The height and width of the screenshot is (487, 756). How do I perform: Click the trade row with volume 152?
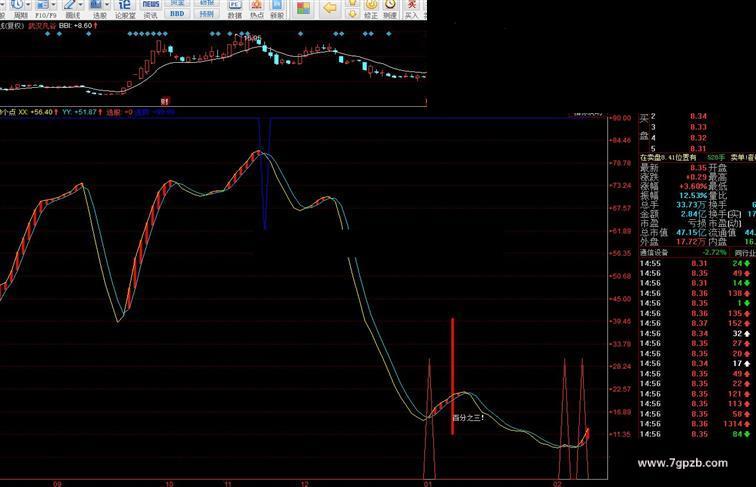695,323
